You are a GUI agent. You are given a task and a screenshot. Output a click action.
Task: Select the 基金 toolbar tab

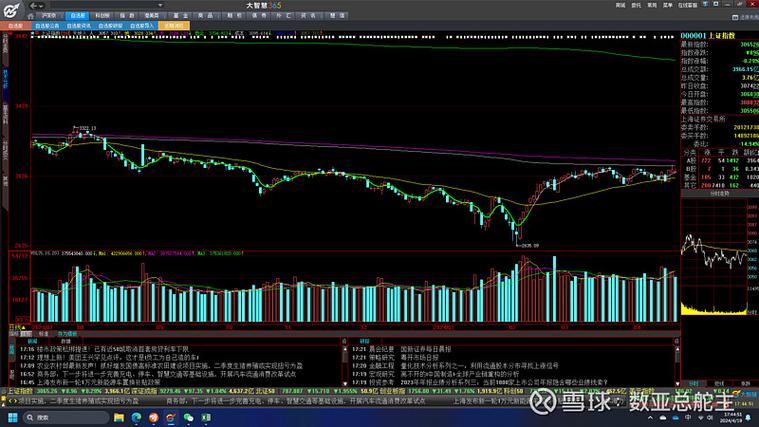pos(180,16)
